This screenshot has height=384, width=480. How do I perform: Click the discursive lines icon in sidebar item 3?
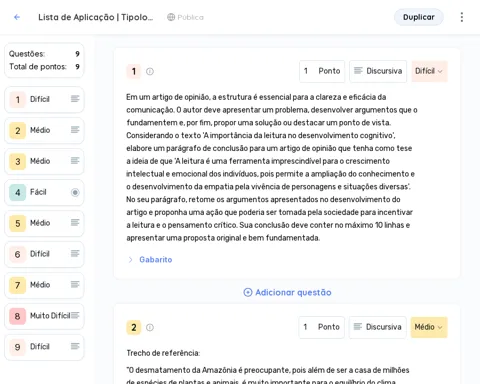(75, 161)
